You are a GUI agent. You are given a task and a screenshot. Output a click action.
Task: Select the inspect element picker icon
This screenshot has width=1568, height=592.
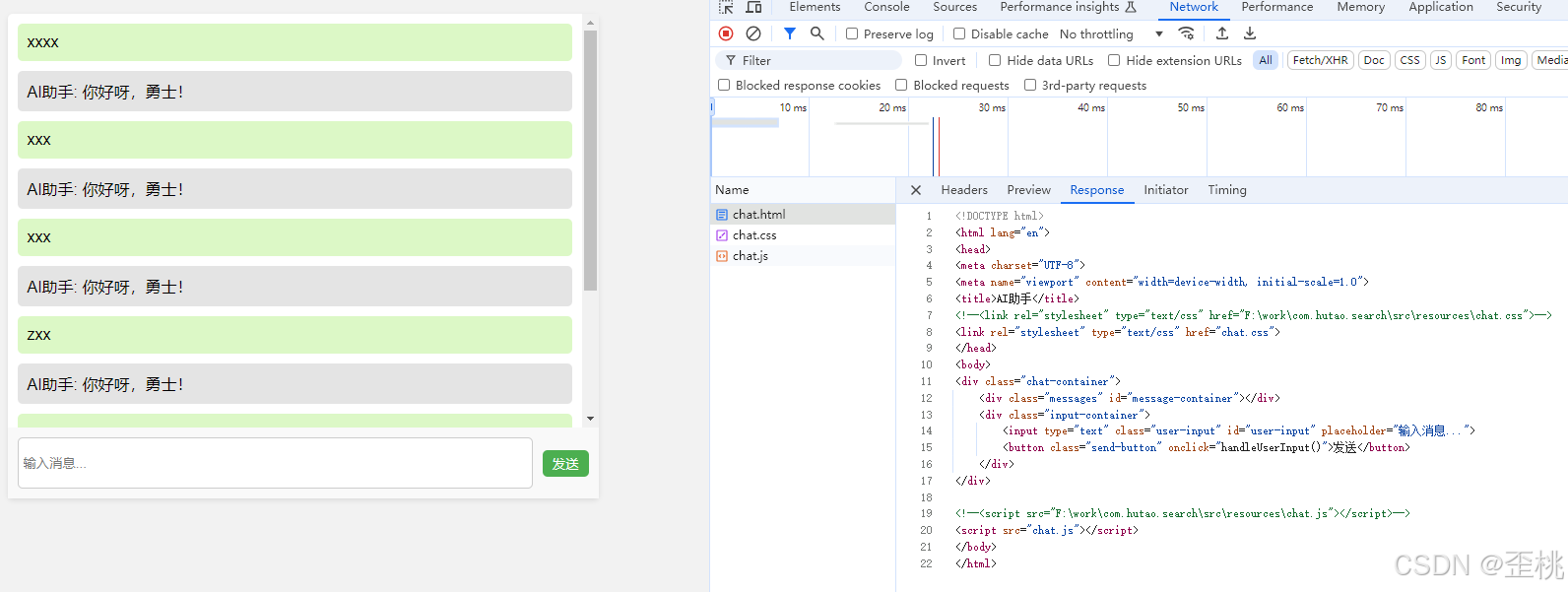(x=727, y=7)
